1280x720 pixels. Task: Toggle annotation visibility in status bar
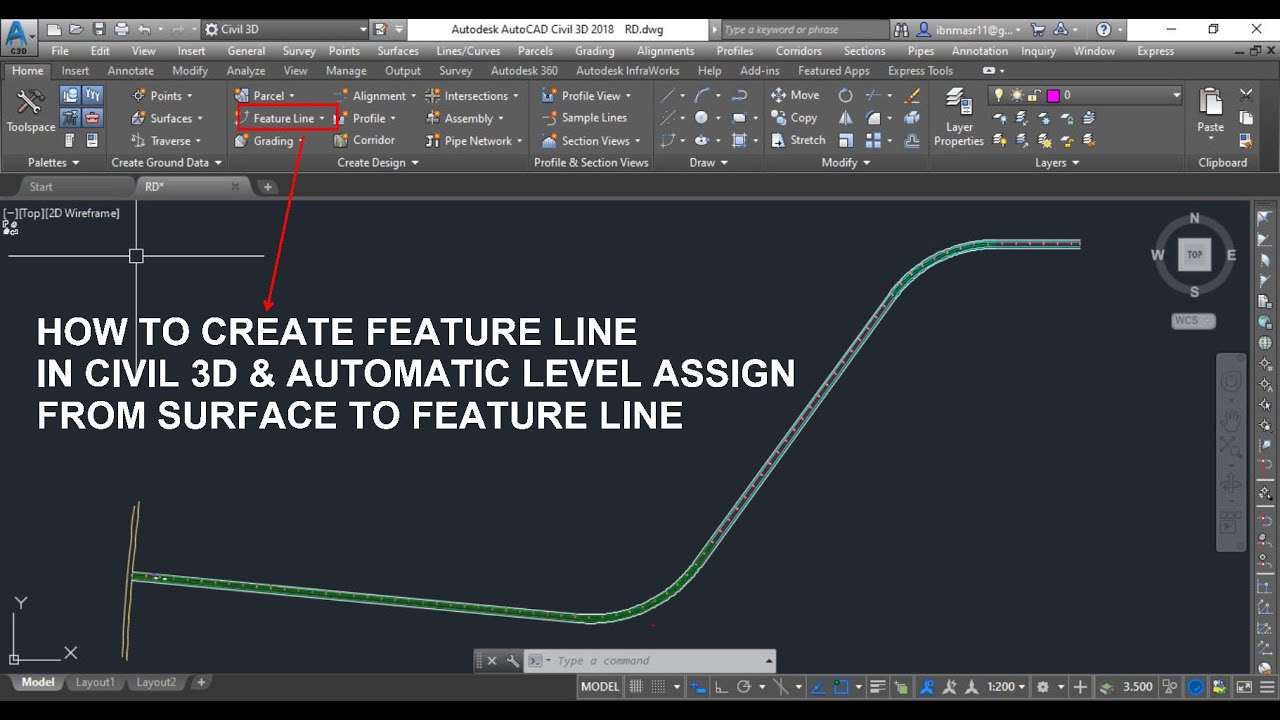tap(927, 687)
